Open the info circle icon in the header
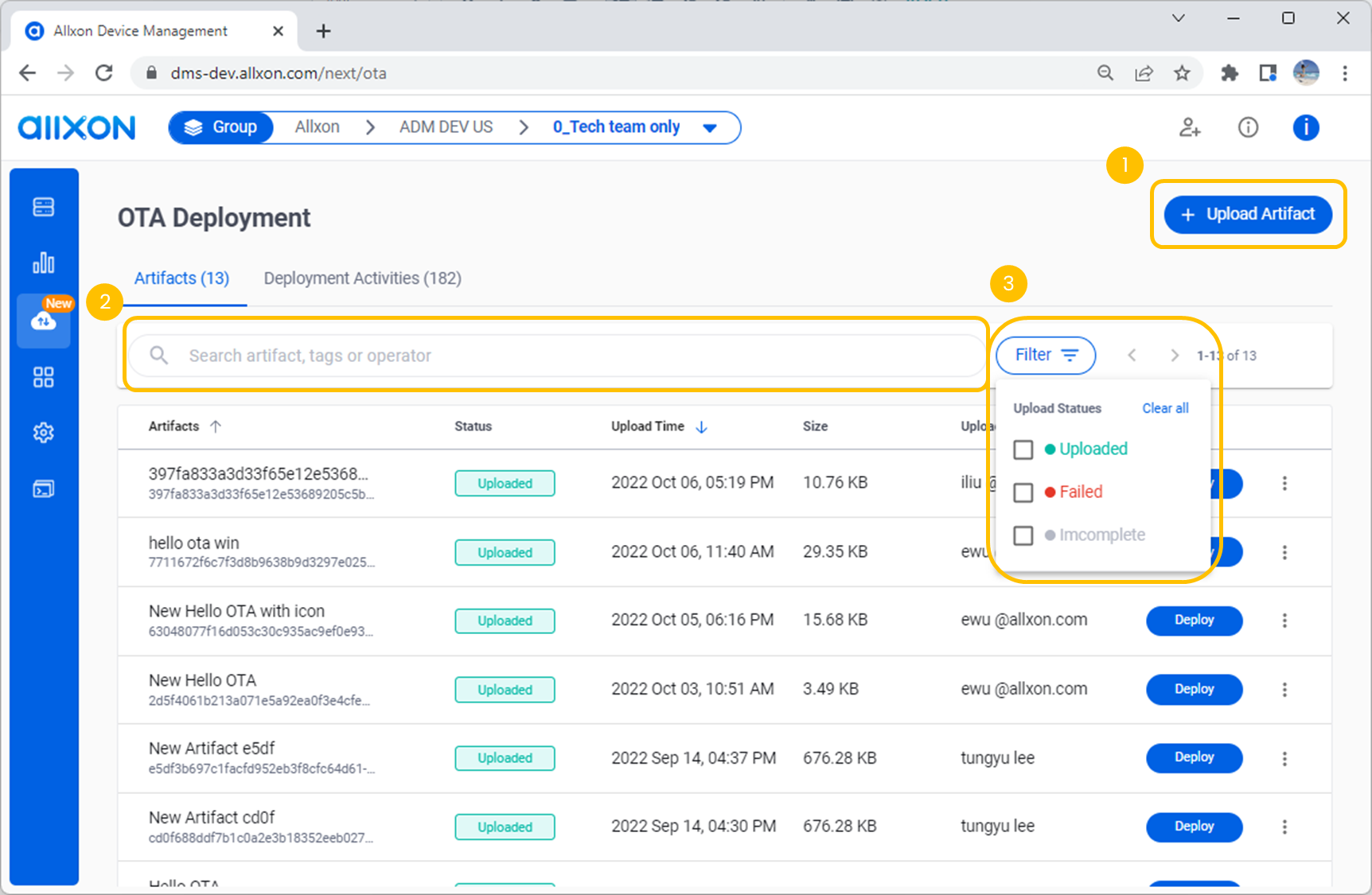This screenshot has height=895, width=1372. 1247,127
